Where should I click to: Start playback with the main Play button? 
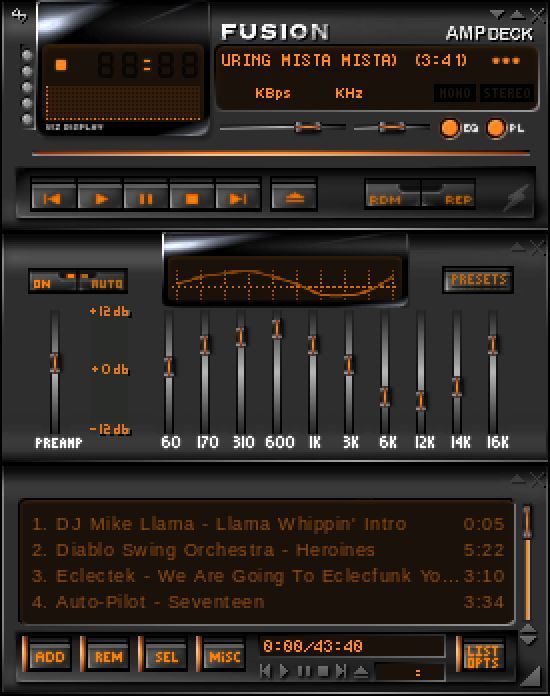pos(100,198)
